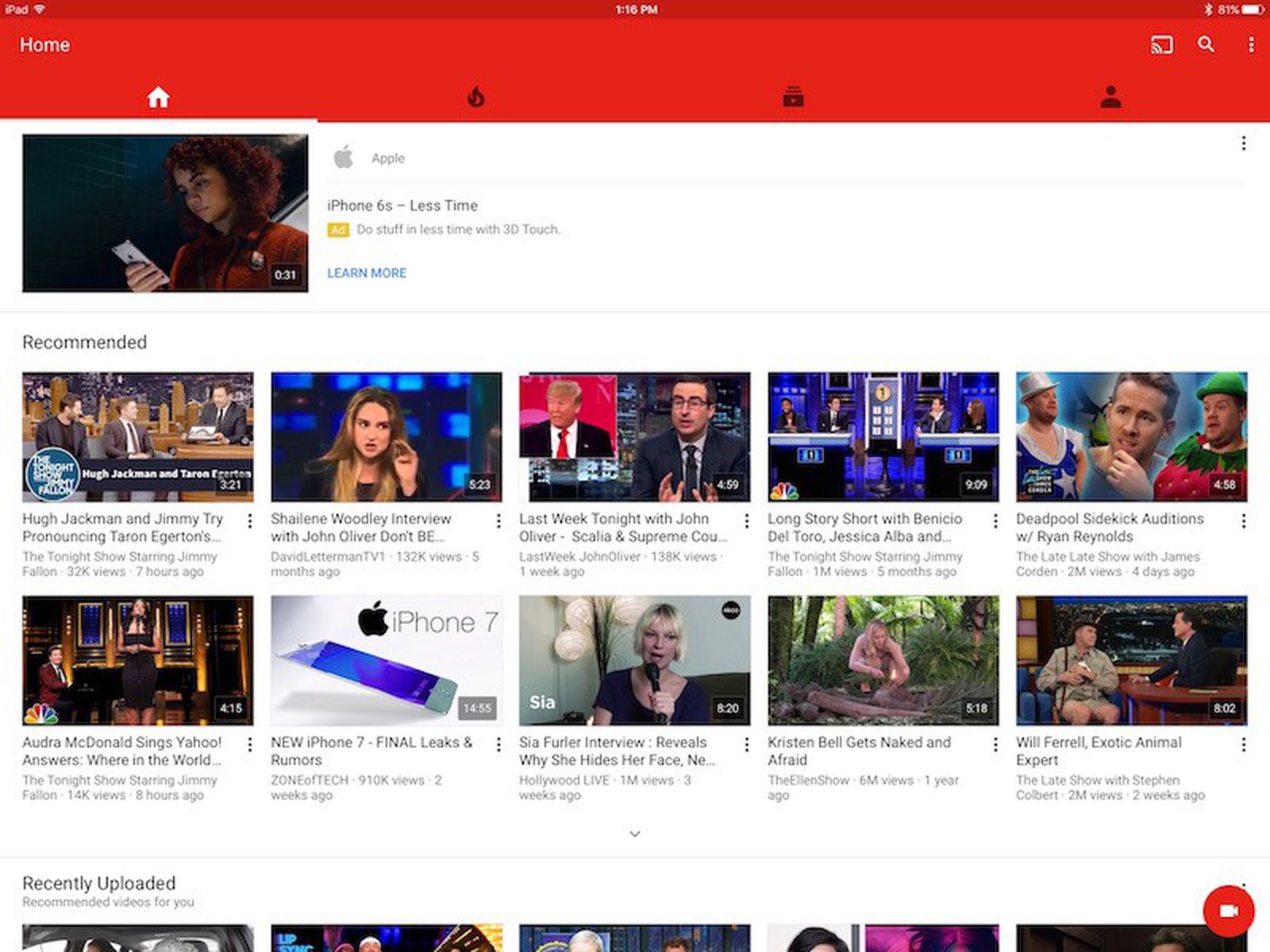The image size is (1270, 952).
Task: Open the iPhone 6s – Less Time title
Action: pyautogui.click(x=402, y=205)
